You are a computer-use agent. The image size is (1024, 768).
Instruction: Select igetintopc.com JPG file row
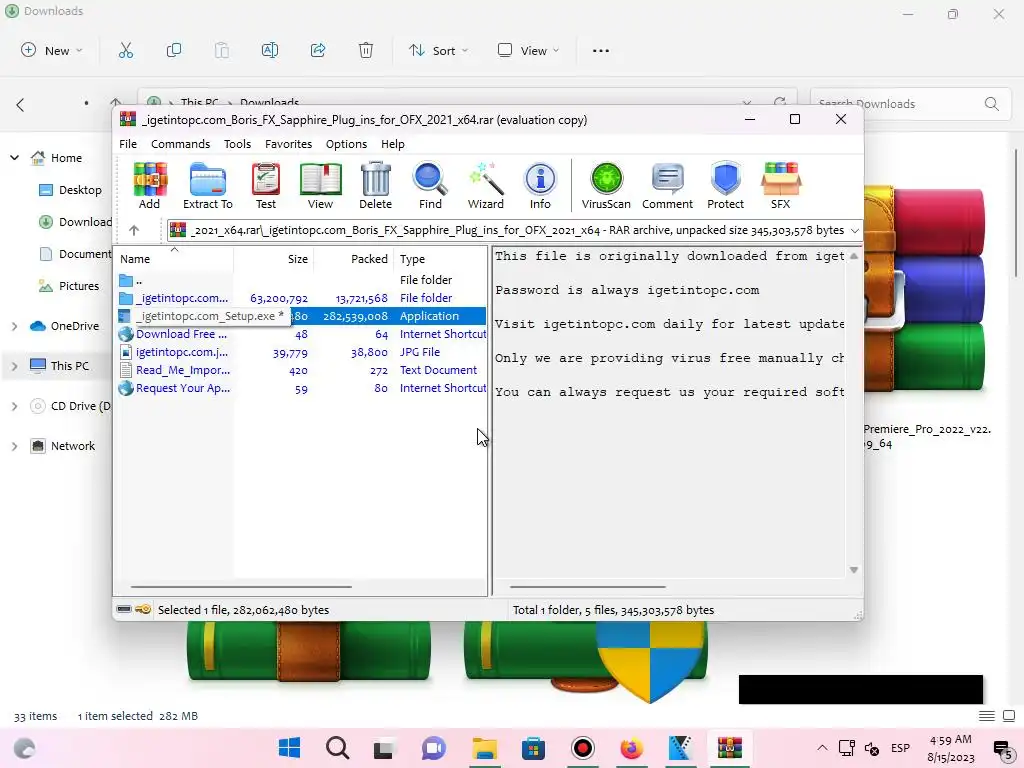tap(301, 352)
